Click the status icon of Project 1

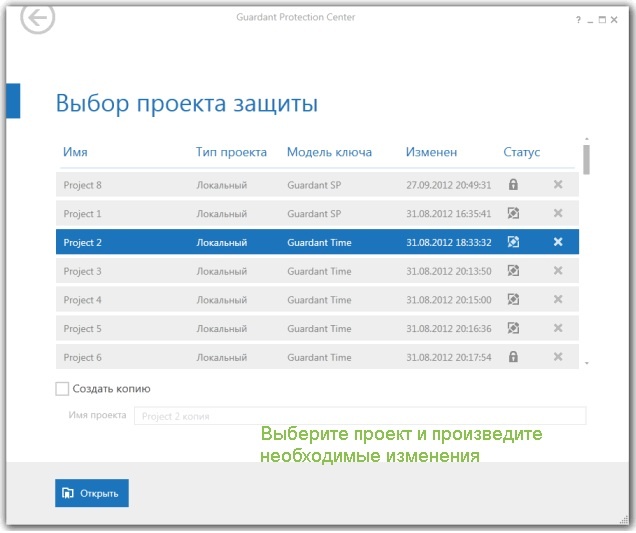coord(513,214)
